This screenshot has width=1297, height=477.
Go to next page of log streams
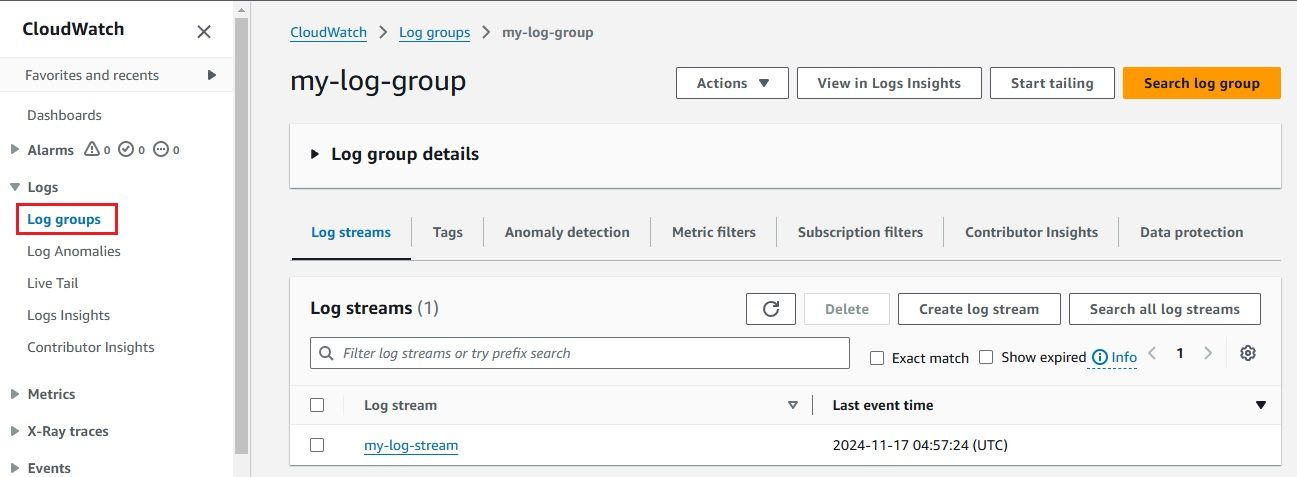coord(1208,353)
